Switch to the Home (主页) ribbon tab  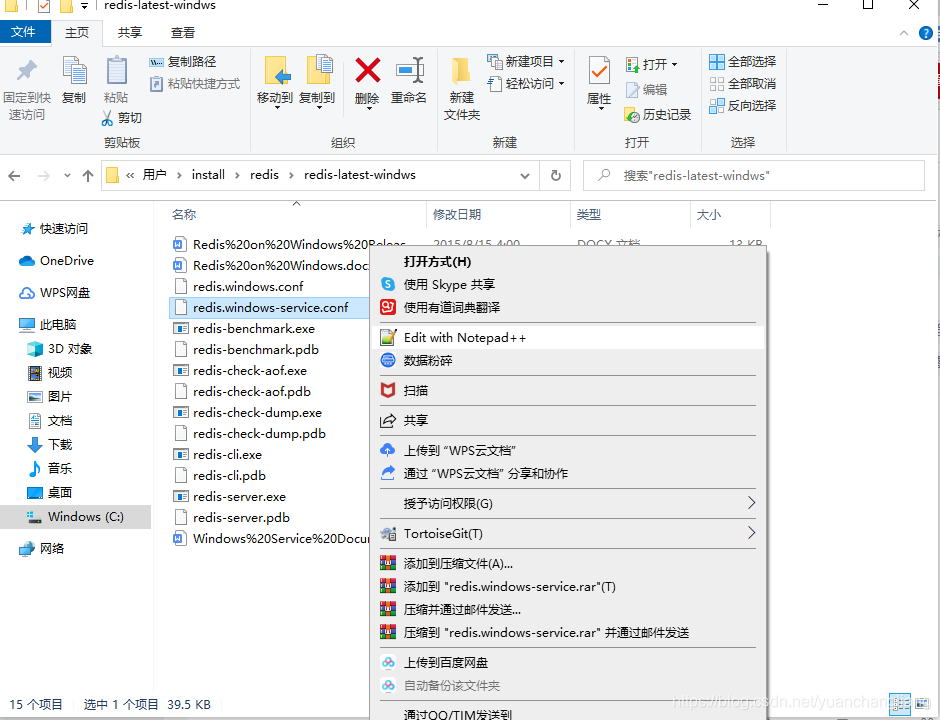pos(77,33)
